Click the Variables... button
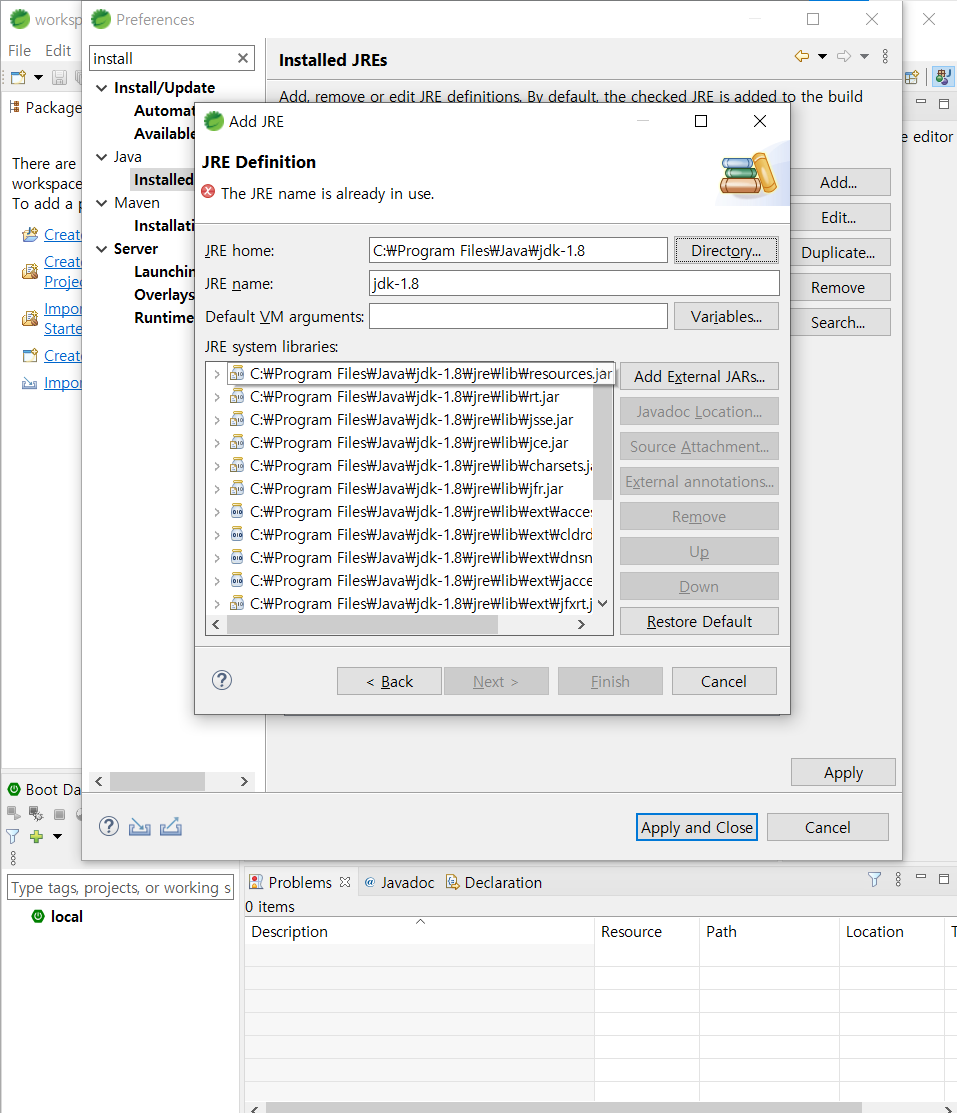This screenshot has width=957, height=1113. point(726,316)
